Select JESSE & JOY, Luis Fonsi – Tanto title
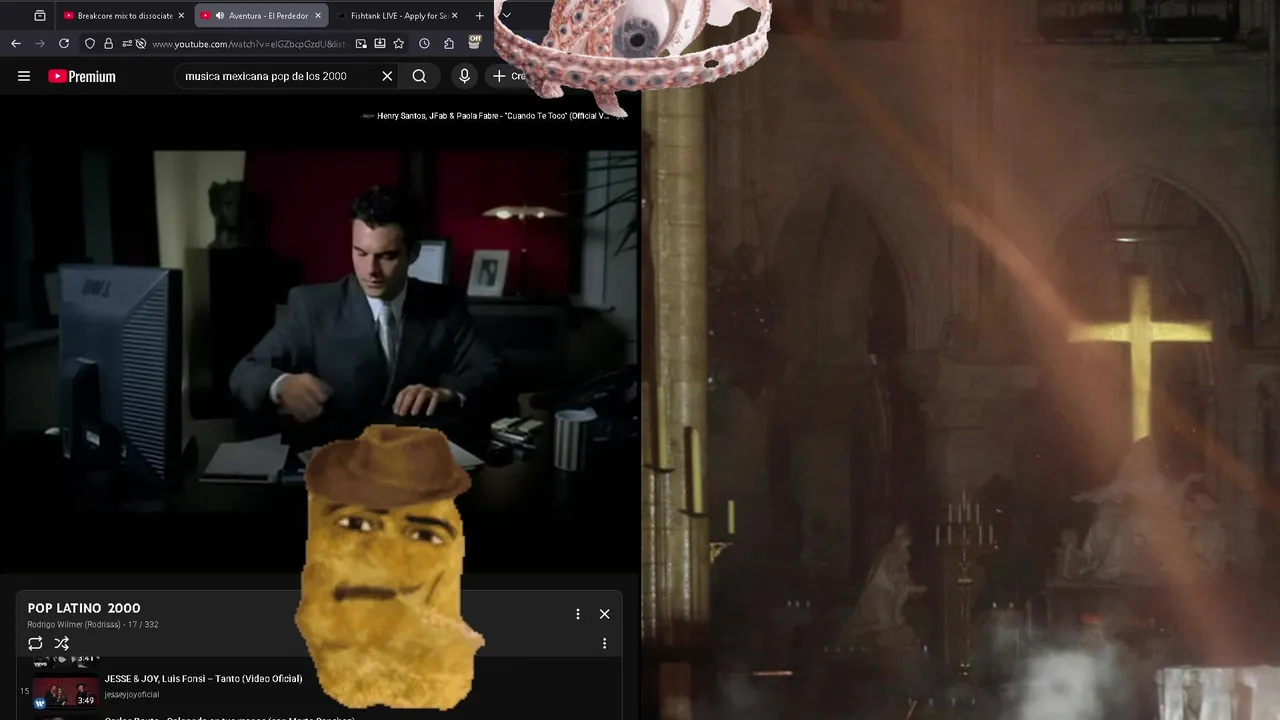Viewport: 1280px width, 720px height. (203, 678)
